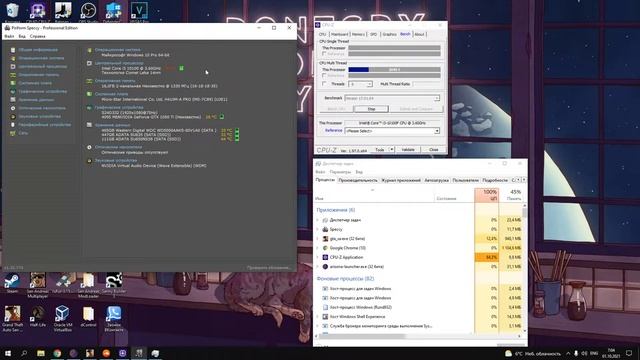This screenshot has height=360, width=640.
Task: Sort by CPU column in Task Manager
Action: (x=487, y=195)
